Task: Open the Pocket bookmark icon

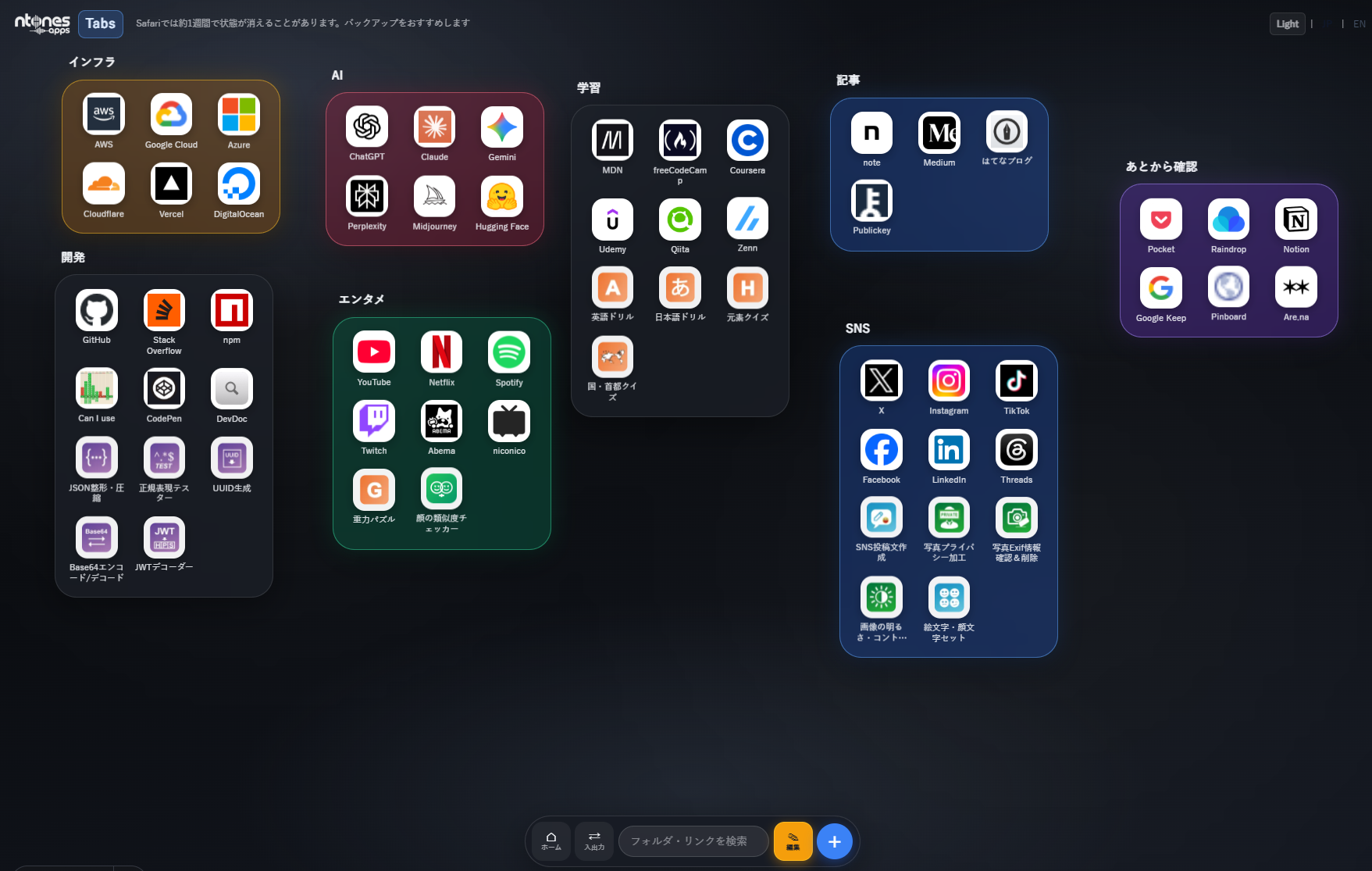Action: pos(1161,220)
